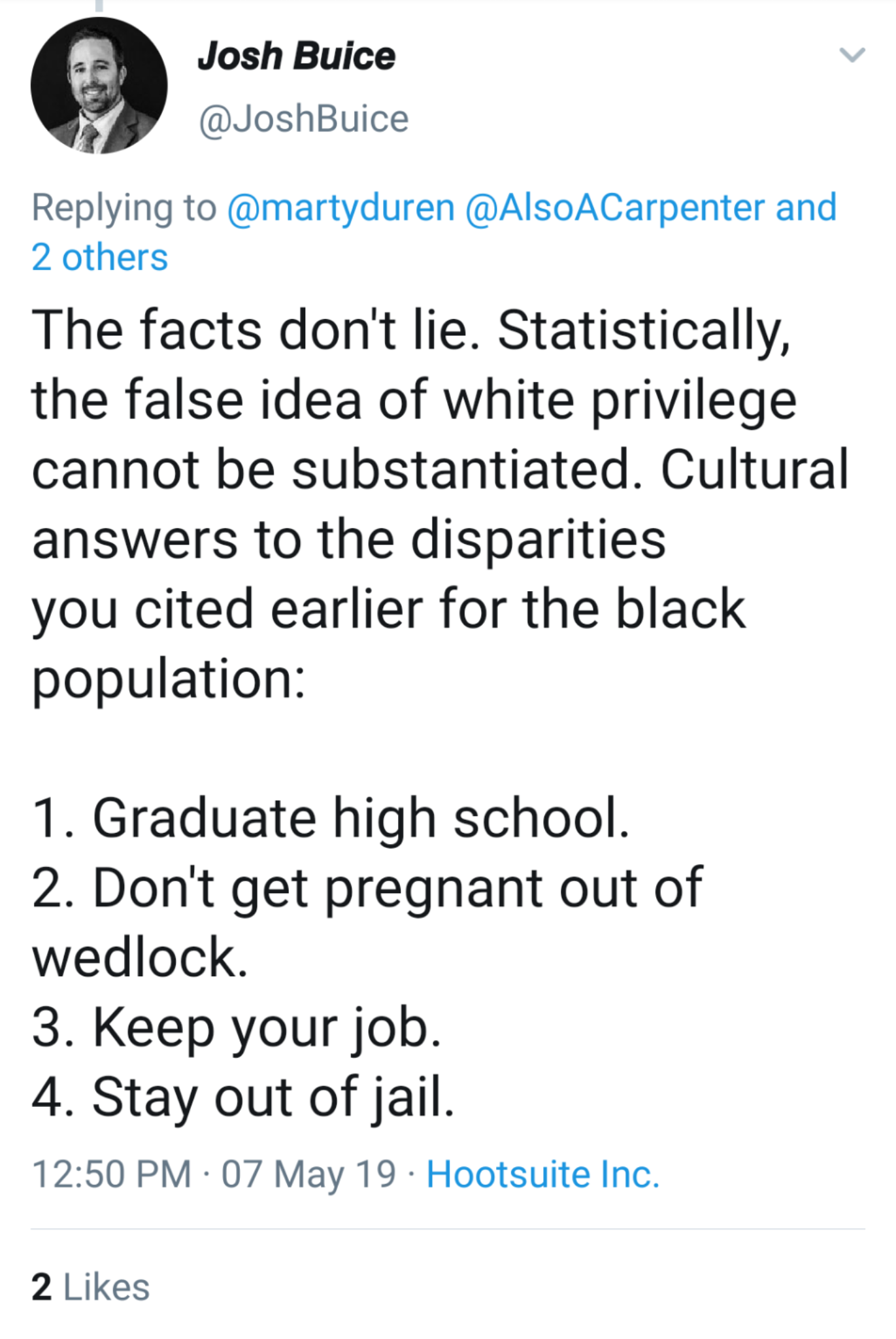Image resolution: width=896 pixels, height=1339 pixels.
Task: View the Likes list
Action: tap(107, 1287)
